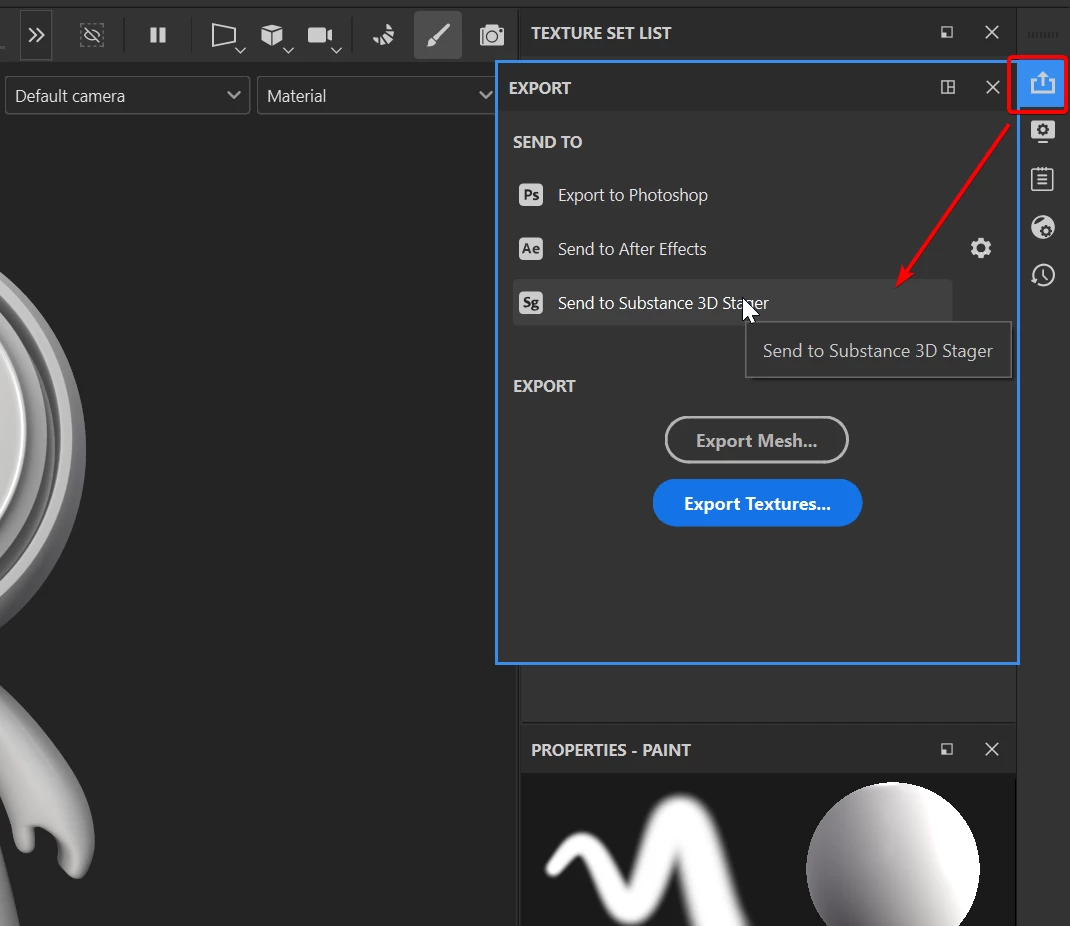The height and width of the screenshot is (926, 1070).
Task: Open After Effects send settings gear
Action: click(981, 248)
